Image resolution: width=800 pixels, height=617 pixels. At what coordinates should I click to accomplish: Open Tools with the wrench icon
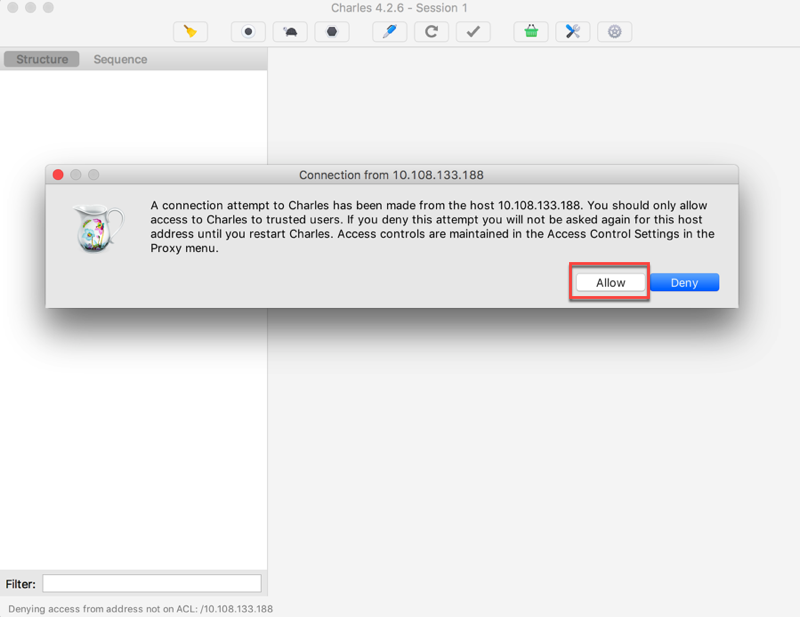click(x=573, y=32)
